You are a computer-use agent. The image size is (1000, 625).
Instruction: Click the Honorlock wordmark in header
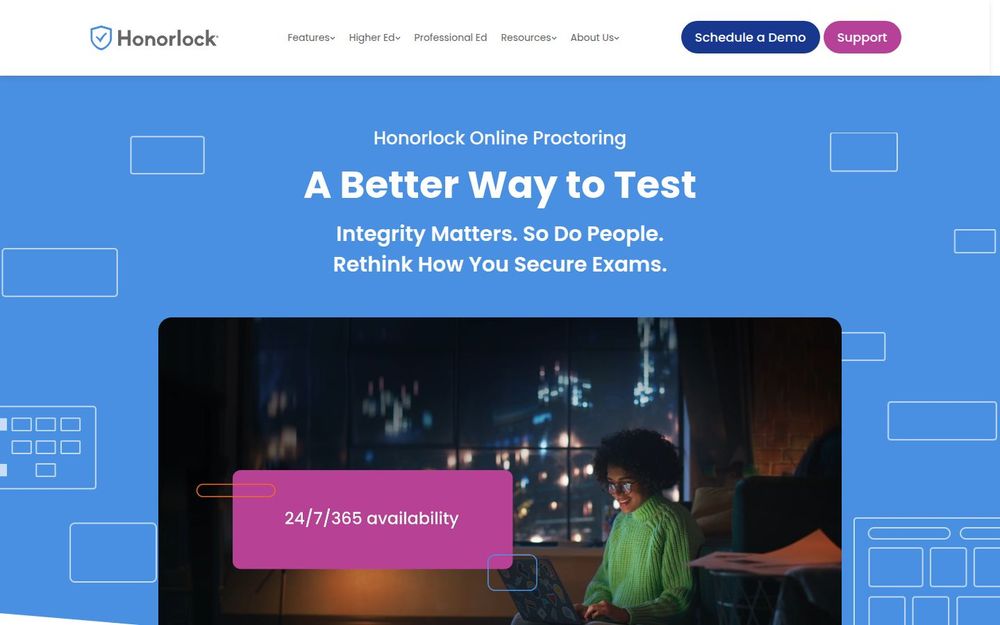(167, 38)
